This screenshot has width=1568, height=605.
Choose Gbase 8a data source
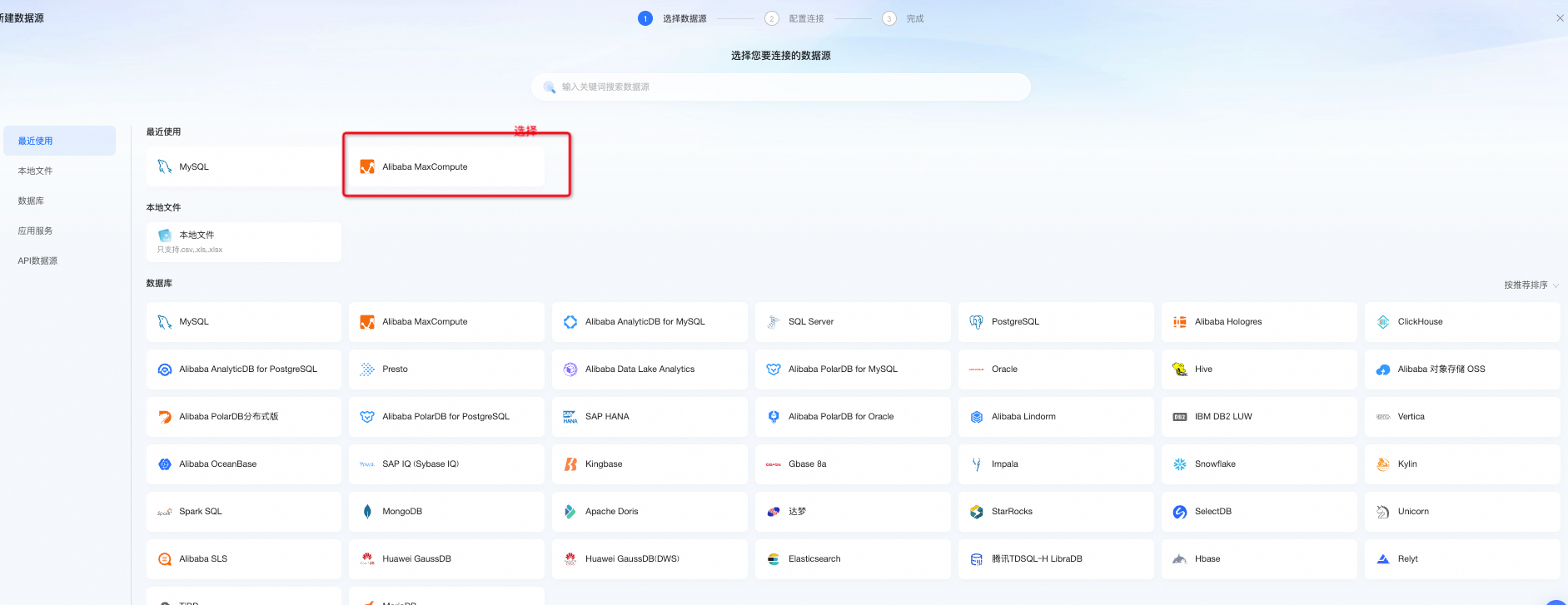853,464
